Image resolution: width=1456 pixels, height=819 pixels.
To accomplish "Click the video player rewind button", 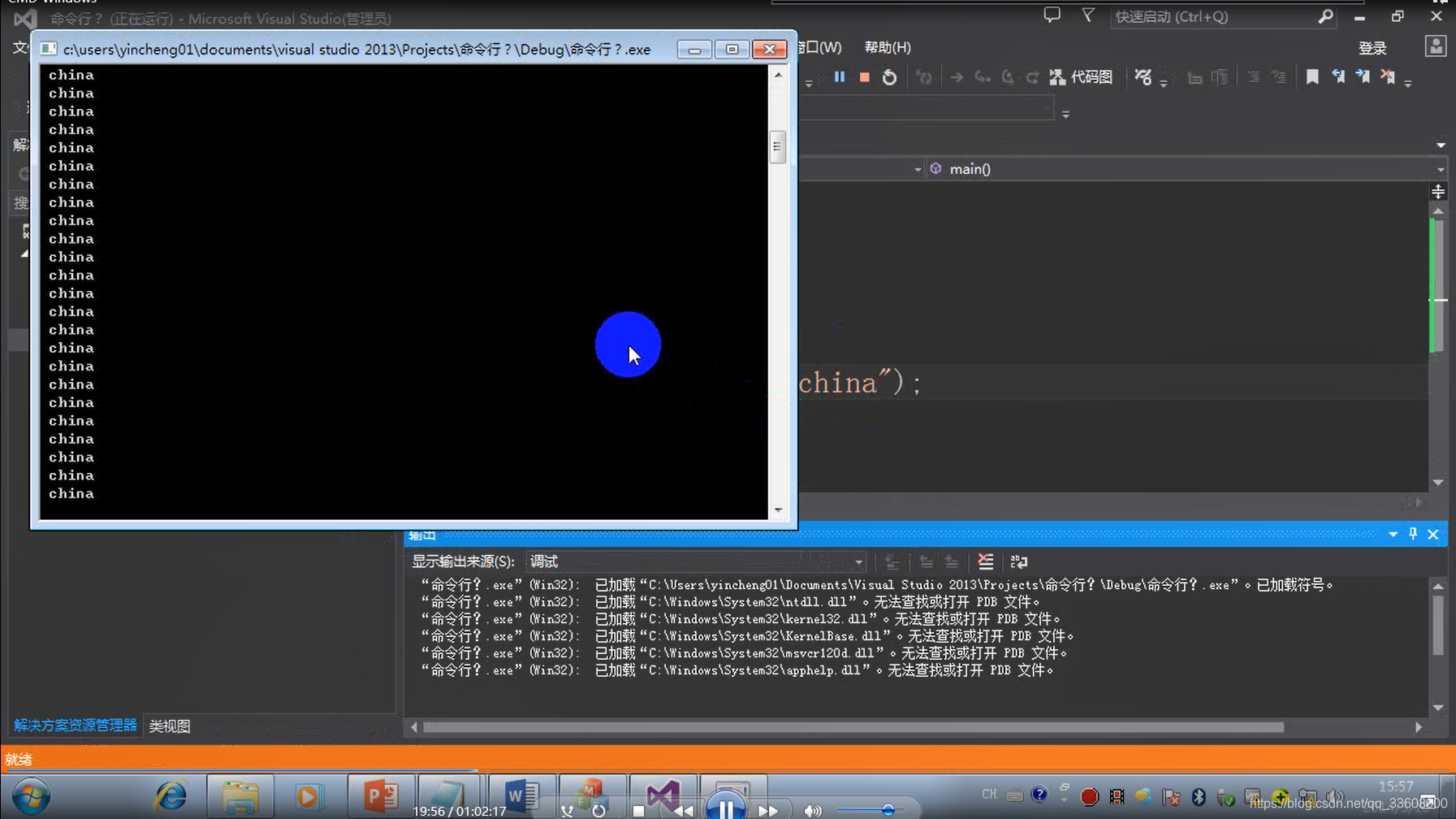I will coord(684,811).
